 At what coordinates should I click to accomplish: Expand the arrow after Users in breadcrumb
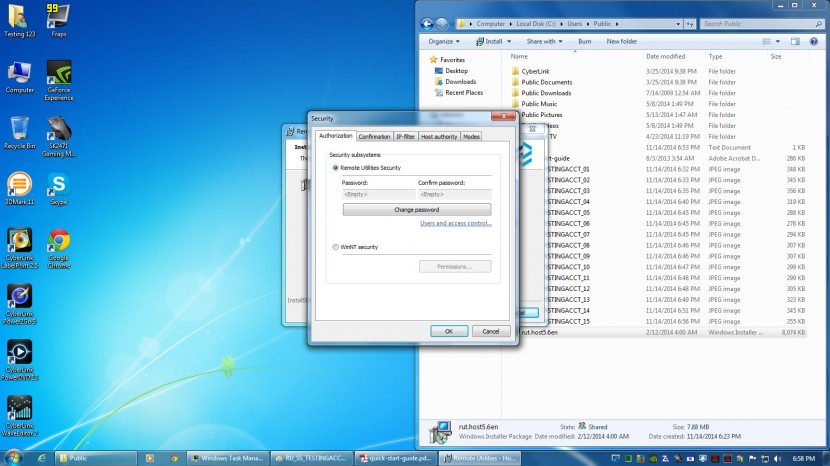pyautogui.click(x=588, y=24)
